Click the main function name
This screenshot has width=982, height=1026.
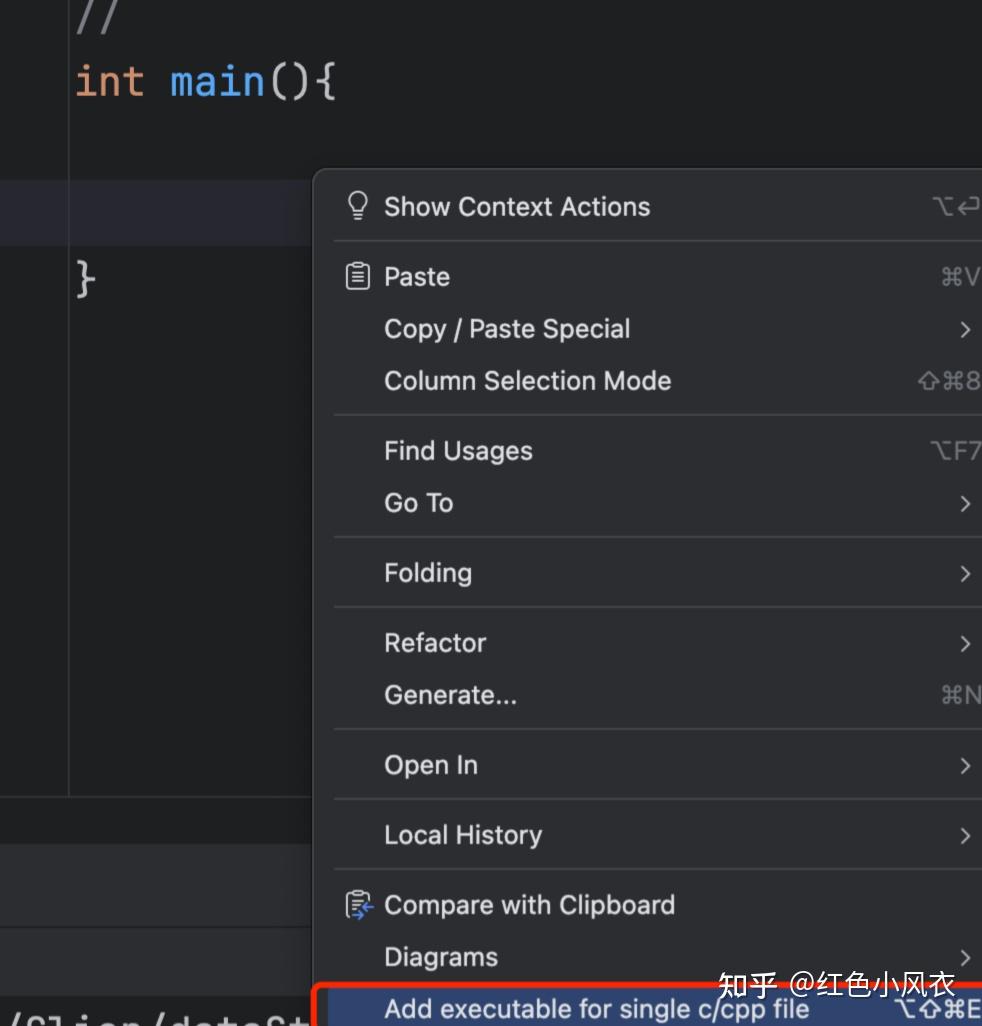tap(216, 81)
